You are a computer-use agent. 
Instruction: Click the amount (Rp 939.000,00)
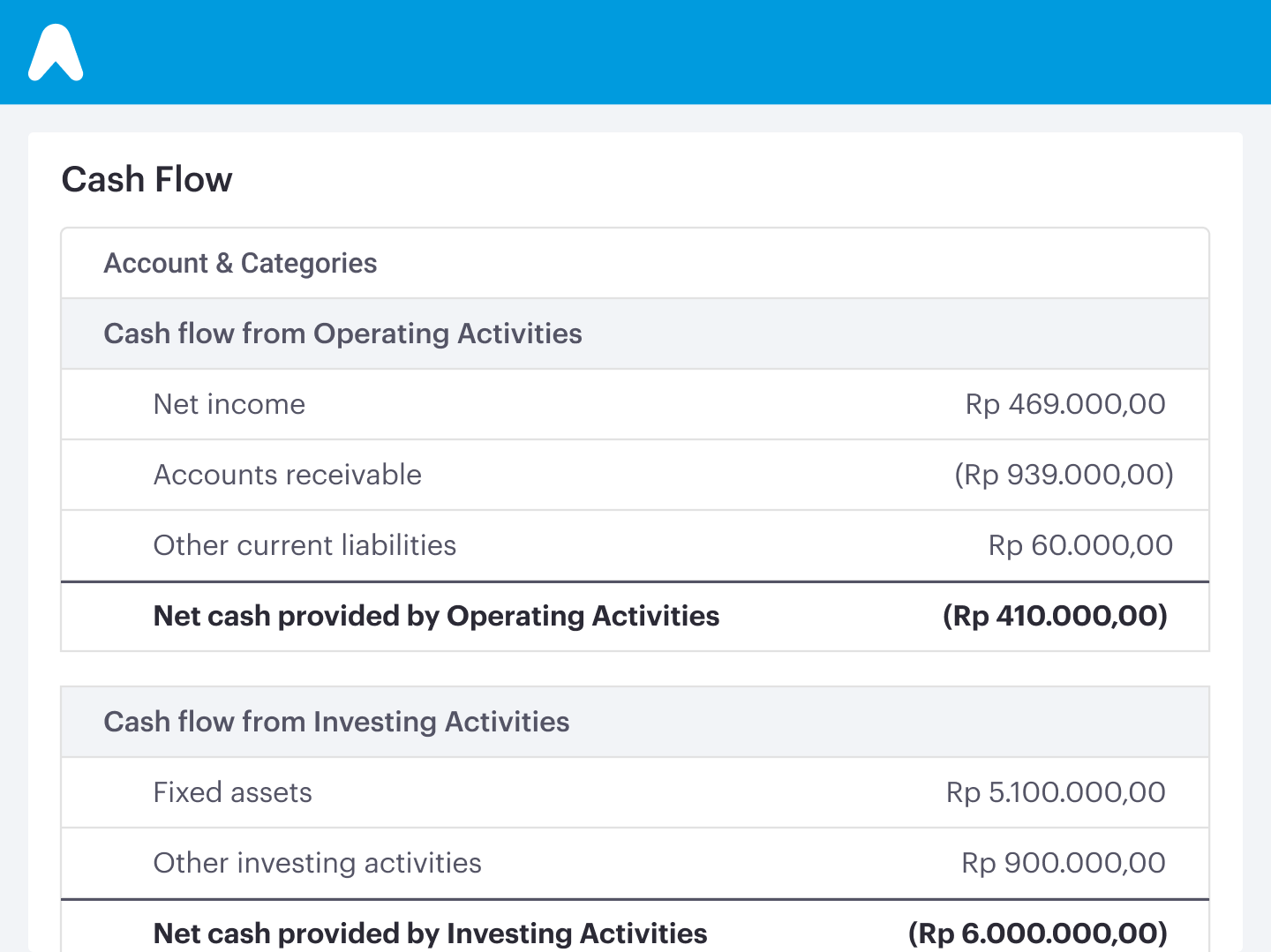pyautogui.click(x=1064, y=475)
